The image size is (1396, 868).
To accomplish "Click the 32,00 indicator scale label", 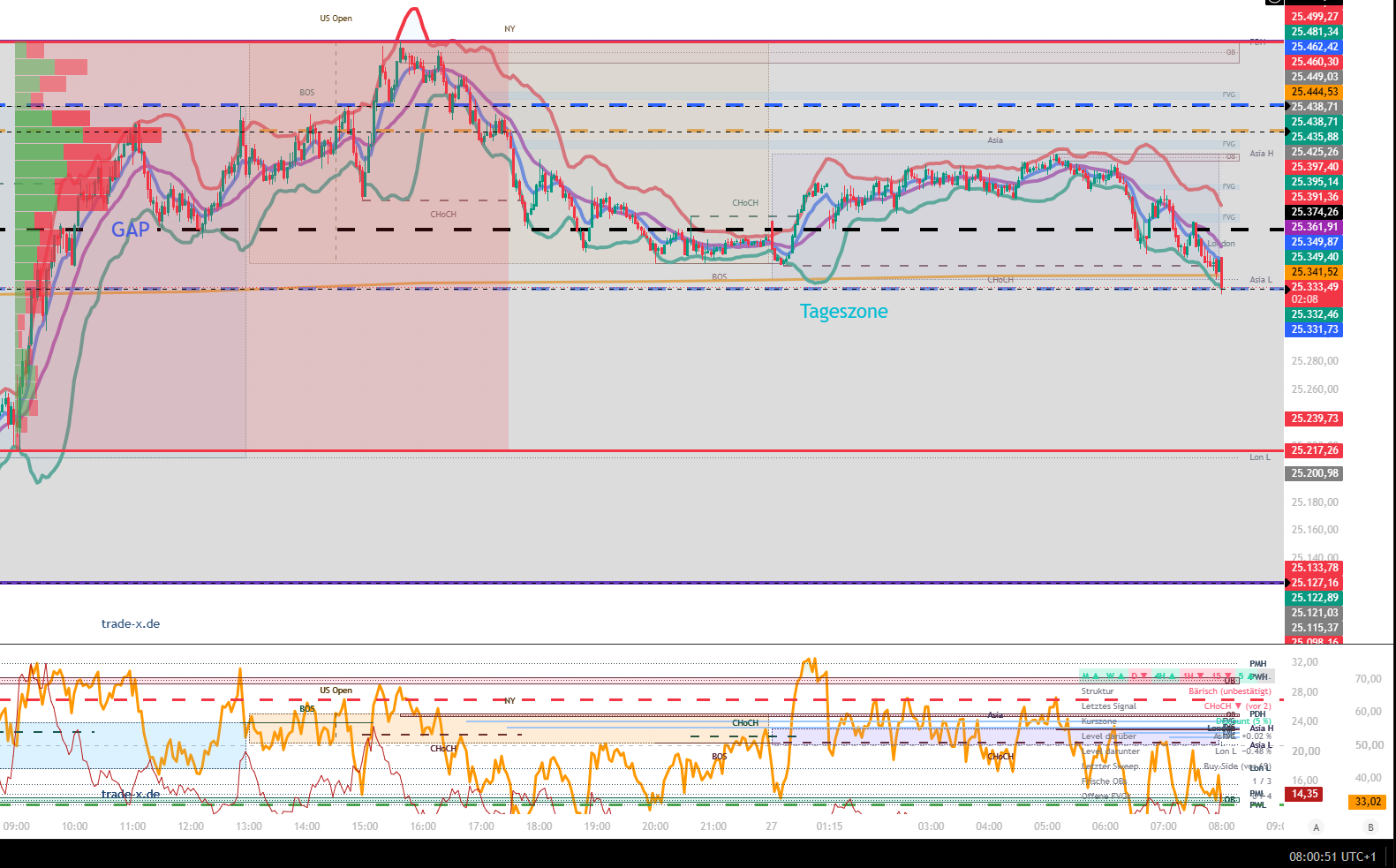I will click(1304, 662).
